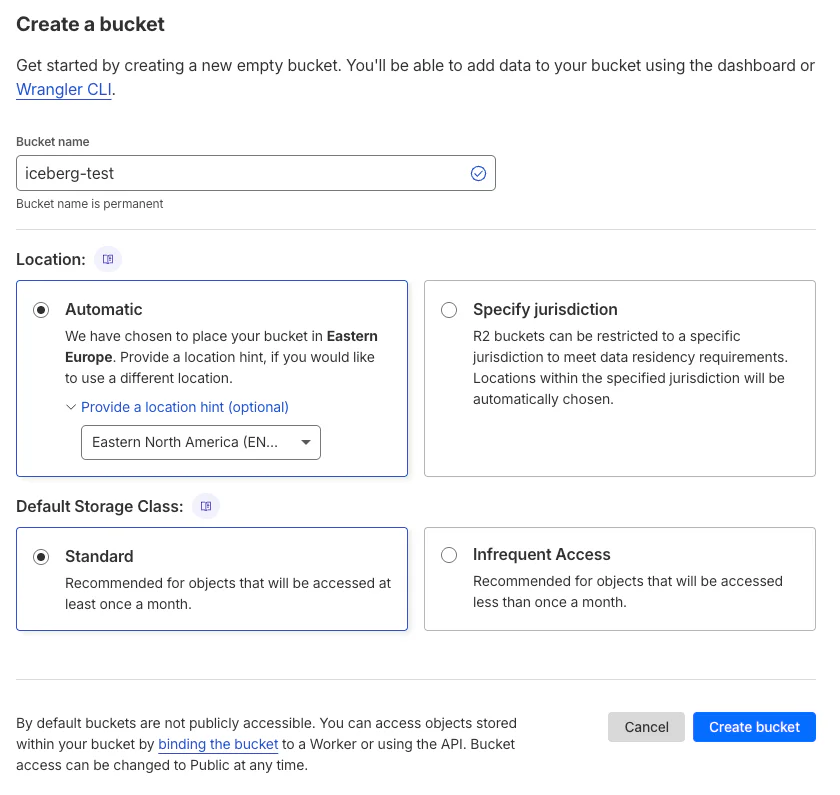Open the Location documentation book icon
Screen dimensions: 840x795
108,259
